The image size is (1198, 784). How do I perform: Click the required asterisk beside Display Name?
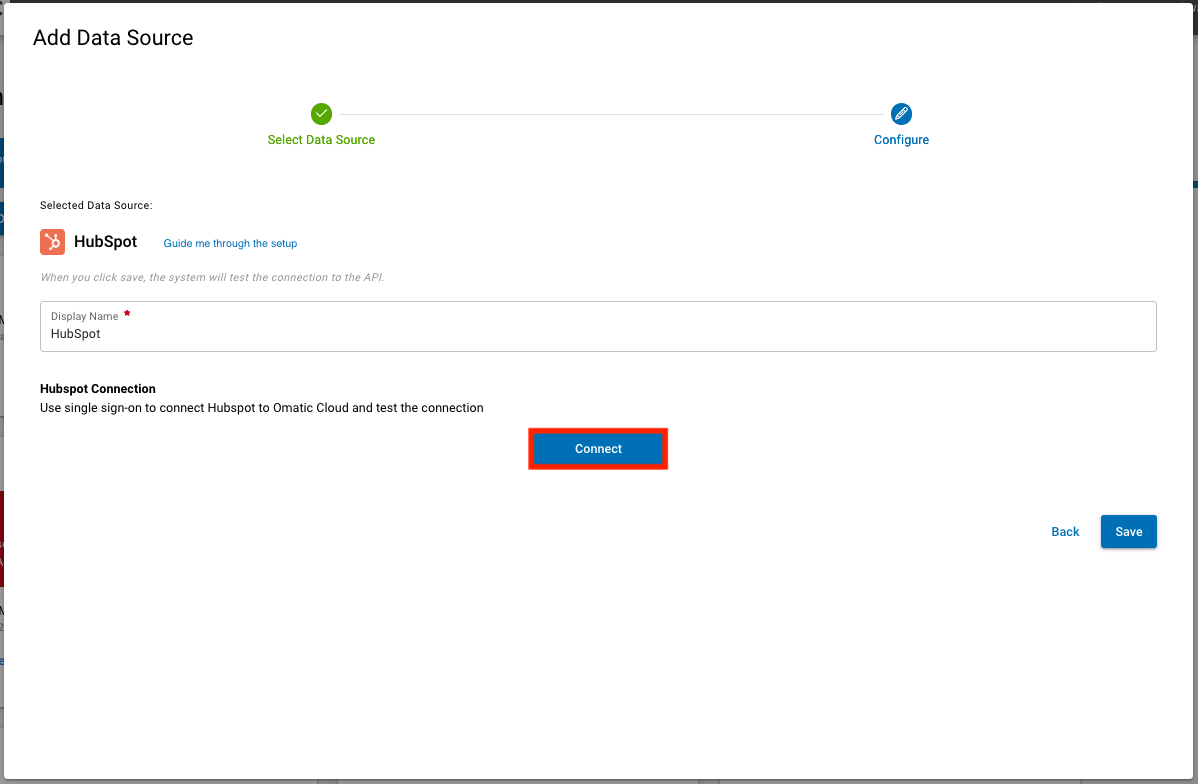[127, 312]
